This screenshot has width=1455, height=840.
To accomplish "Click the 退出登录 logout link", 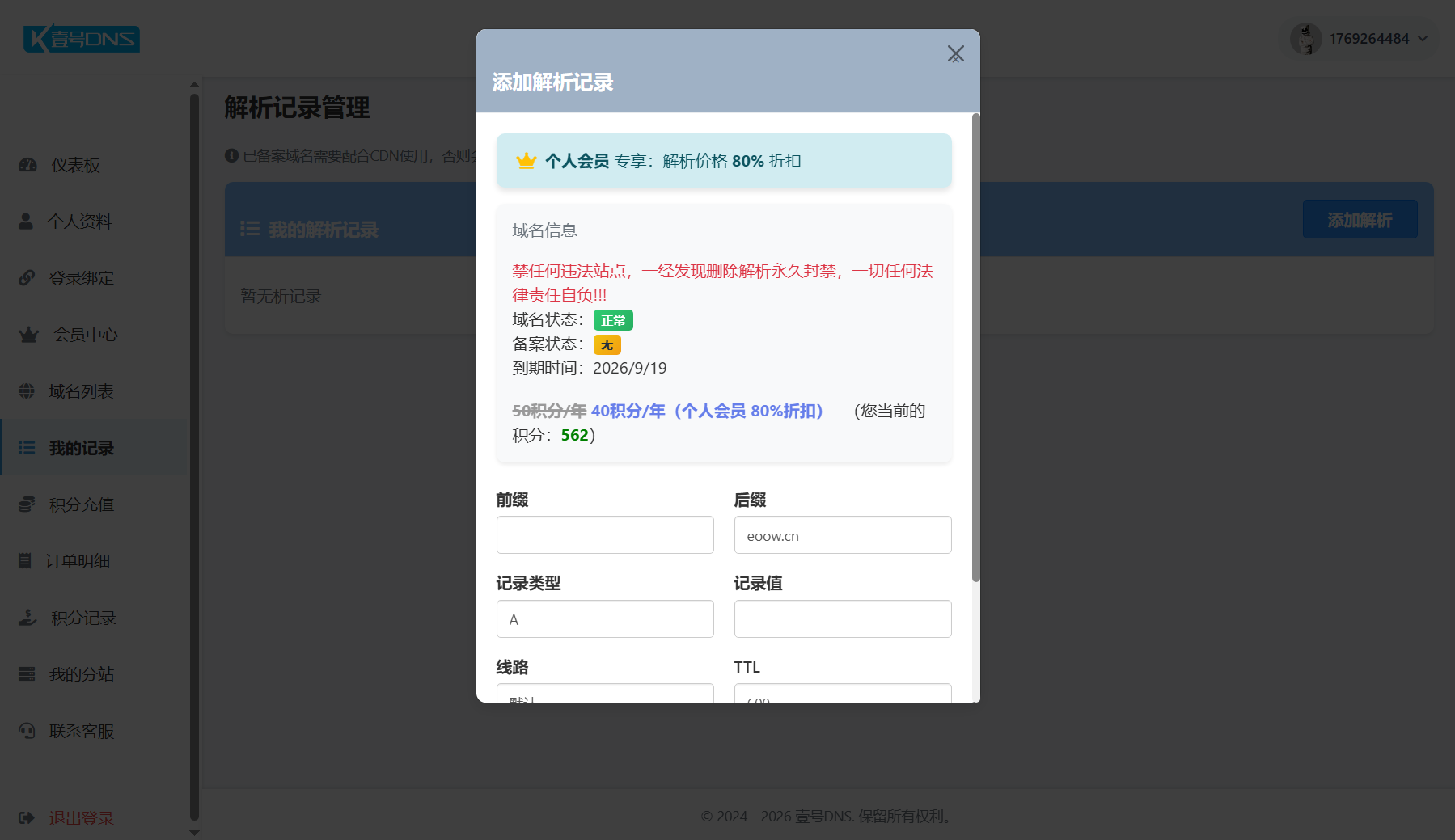I will point(81,818).
